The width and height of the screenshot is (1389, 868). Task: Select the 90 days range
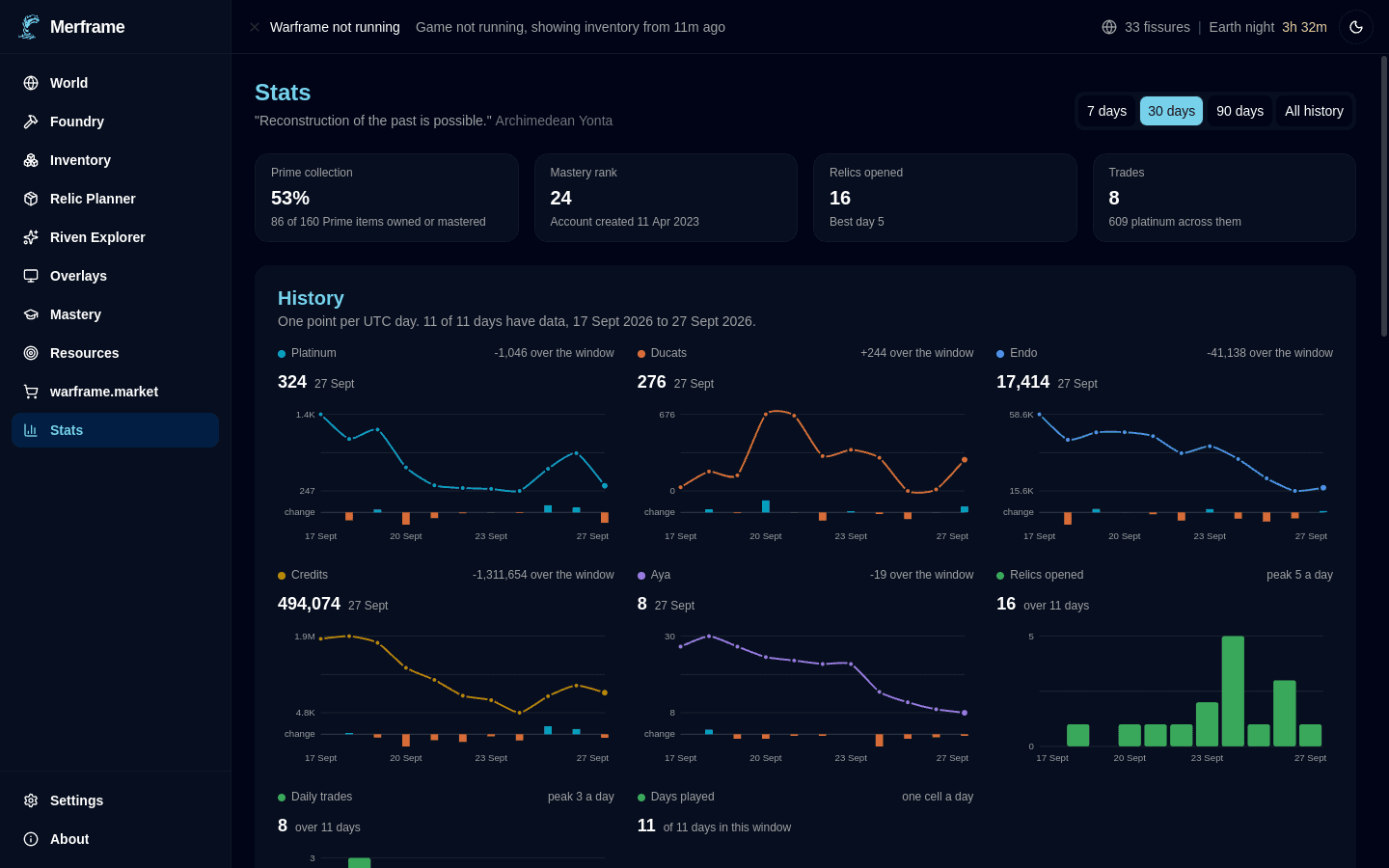1239,111
